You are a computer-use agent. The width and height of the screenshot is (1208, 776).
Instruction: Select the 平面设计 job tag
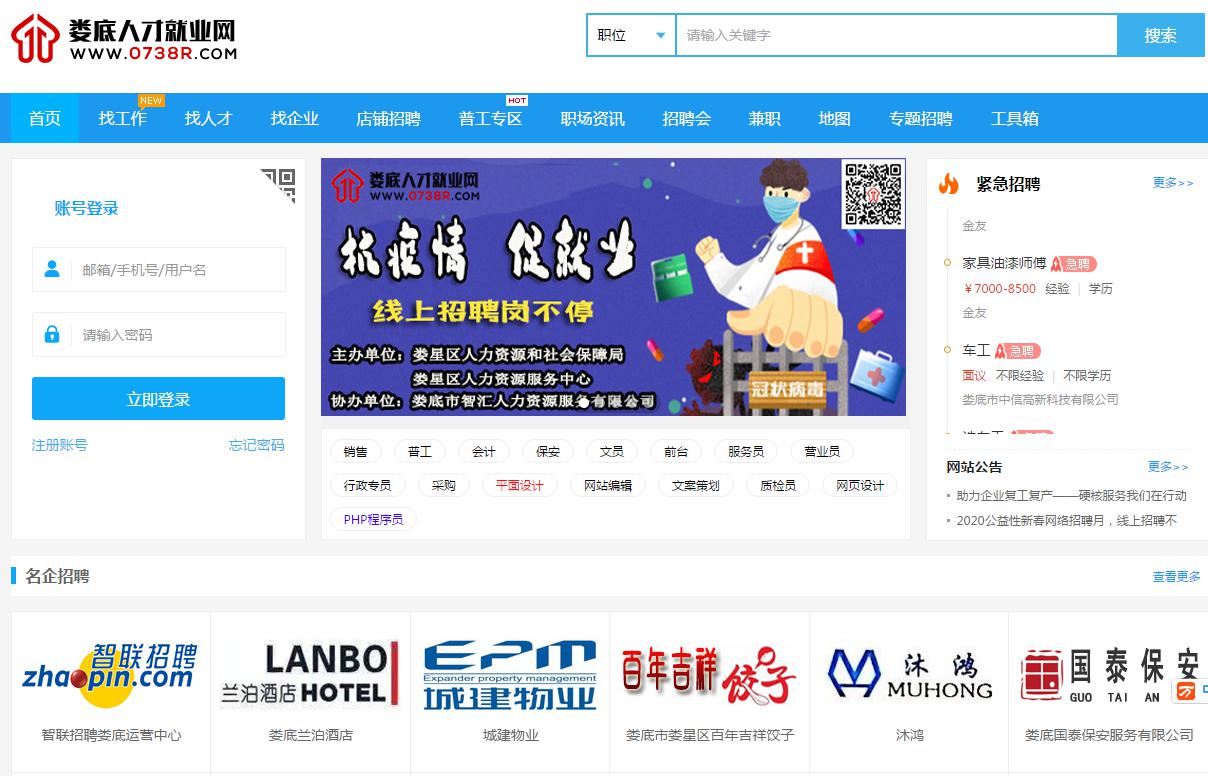[x=520, y=485]
